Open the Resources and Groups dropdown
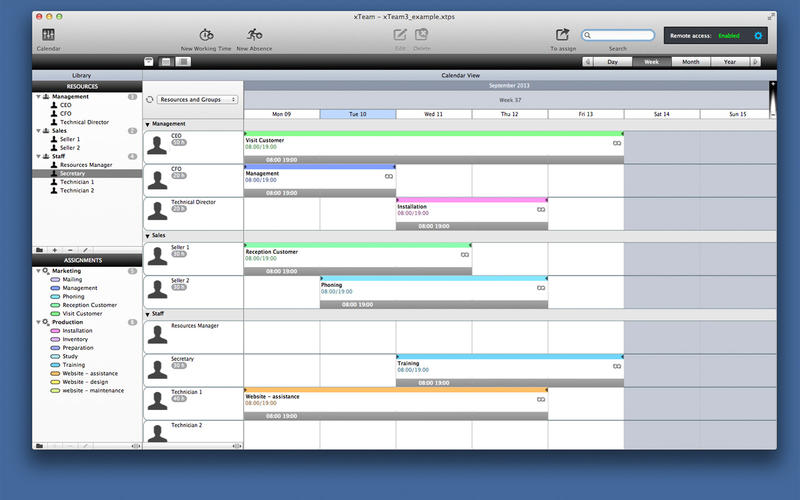The width and height of the screenshot is (800, 500). pos(198,100)
